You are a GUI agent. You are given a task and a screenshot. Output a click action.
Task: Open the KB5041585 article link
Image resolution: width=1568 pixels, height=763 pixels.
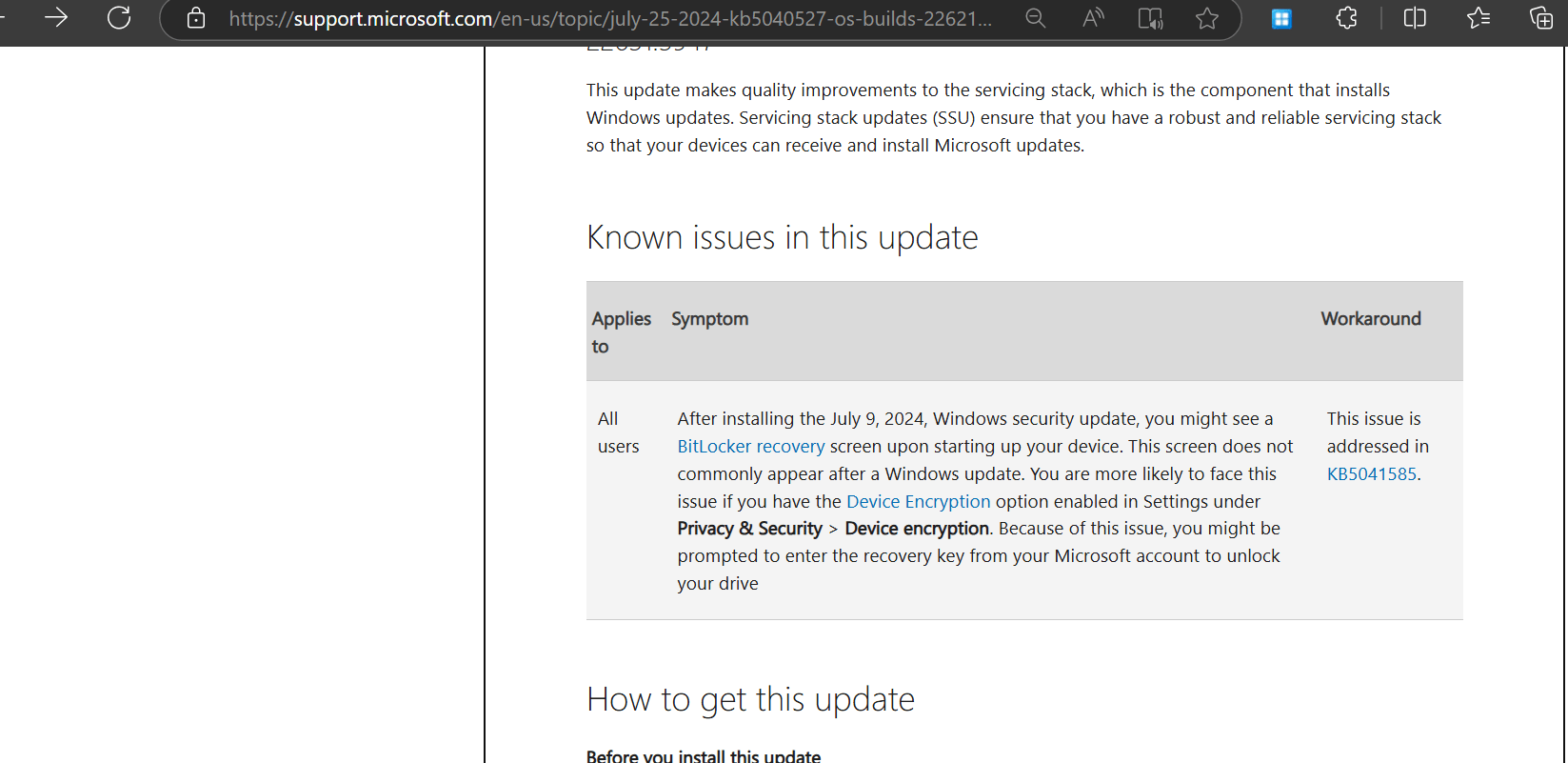[1372, 473]
